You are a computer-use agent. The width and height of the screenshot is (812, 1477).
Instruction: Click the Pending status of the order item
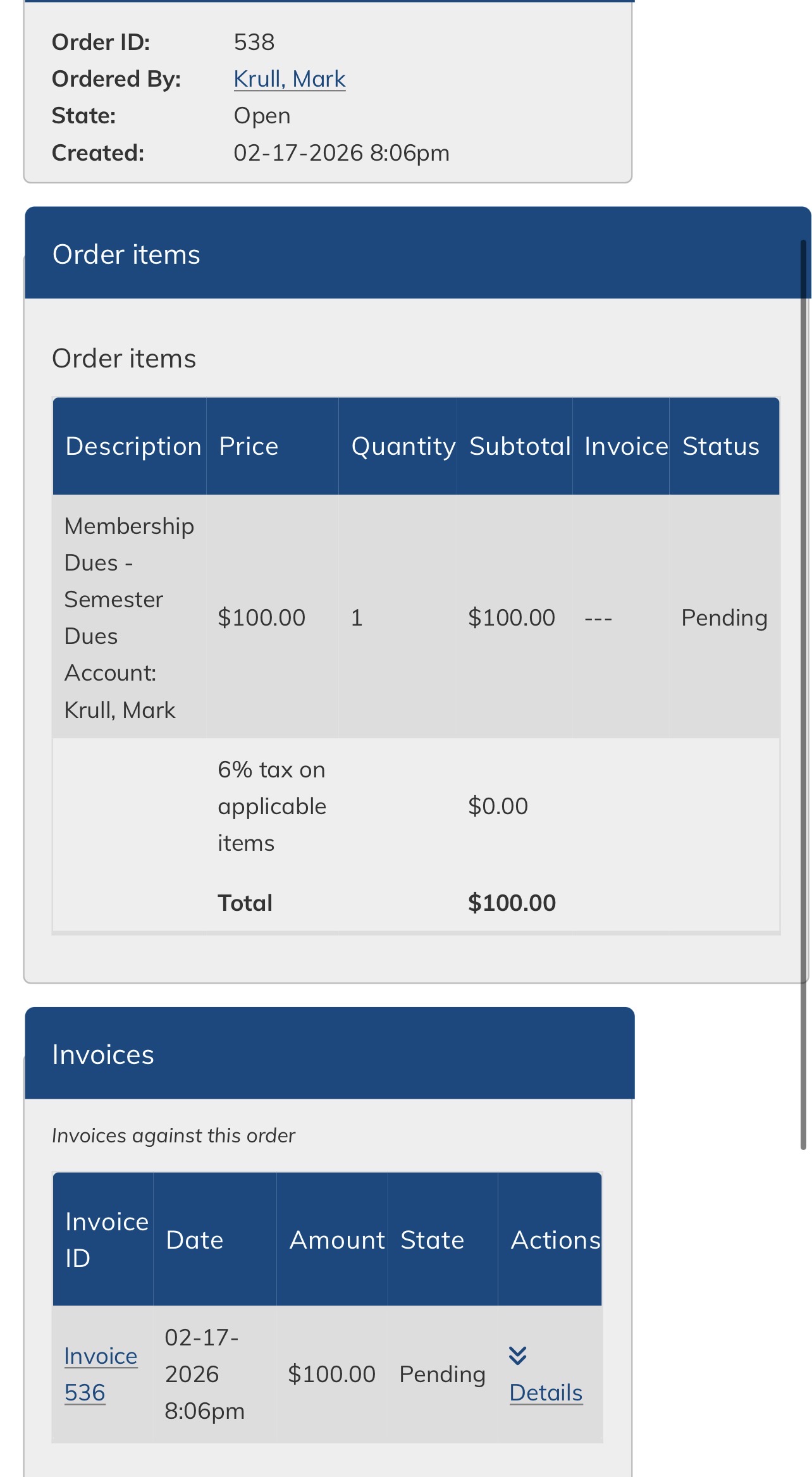[x=723, y=617]
